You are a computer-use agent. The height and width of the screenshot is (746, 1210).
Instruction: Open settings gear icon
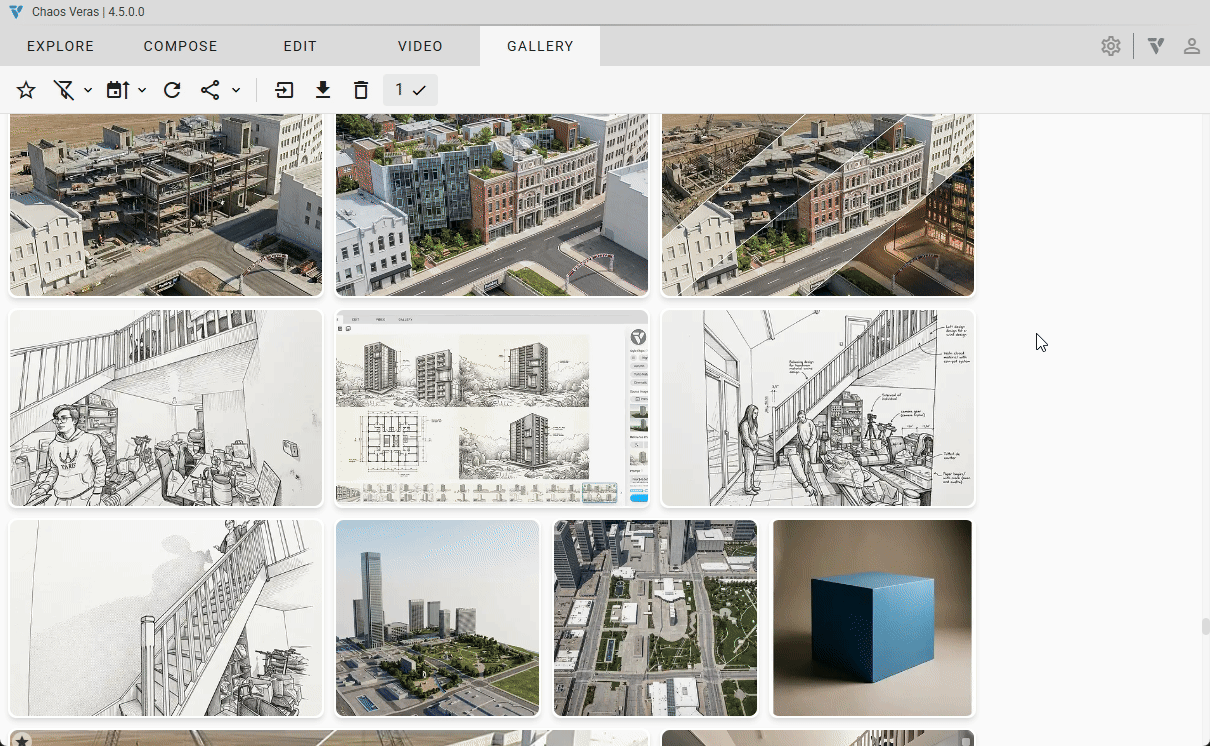(x=1111, y=46)
